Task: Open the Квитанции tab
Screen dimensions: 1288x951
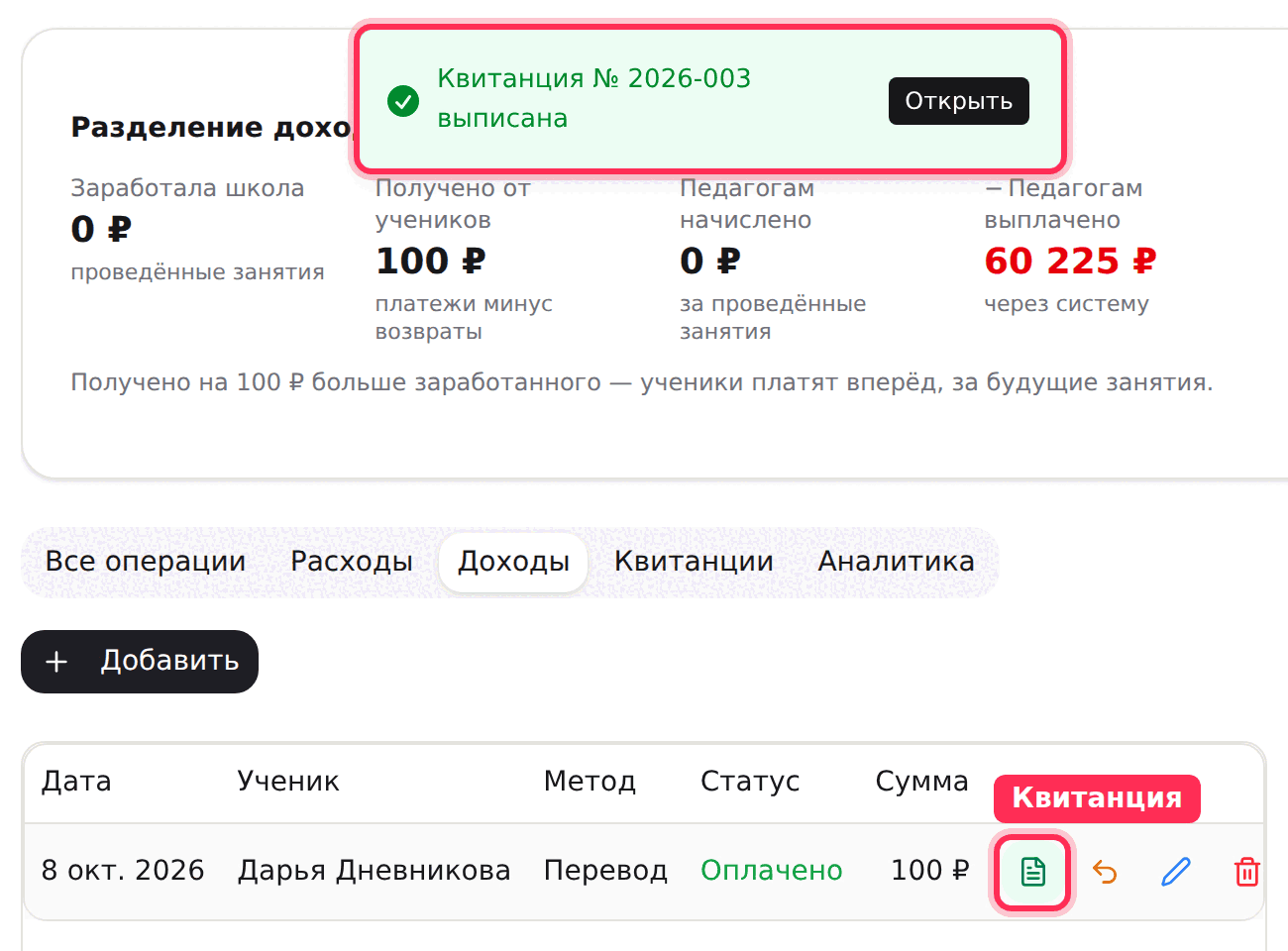Action: tap(694, 562)
